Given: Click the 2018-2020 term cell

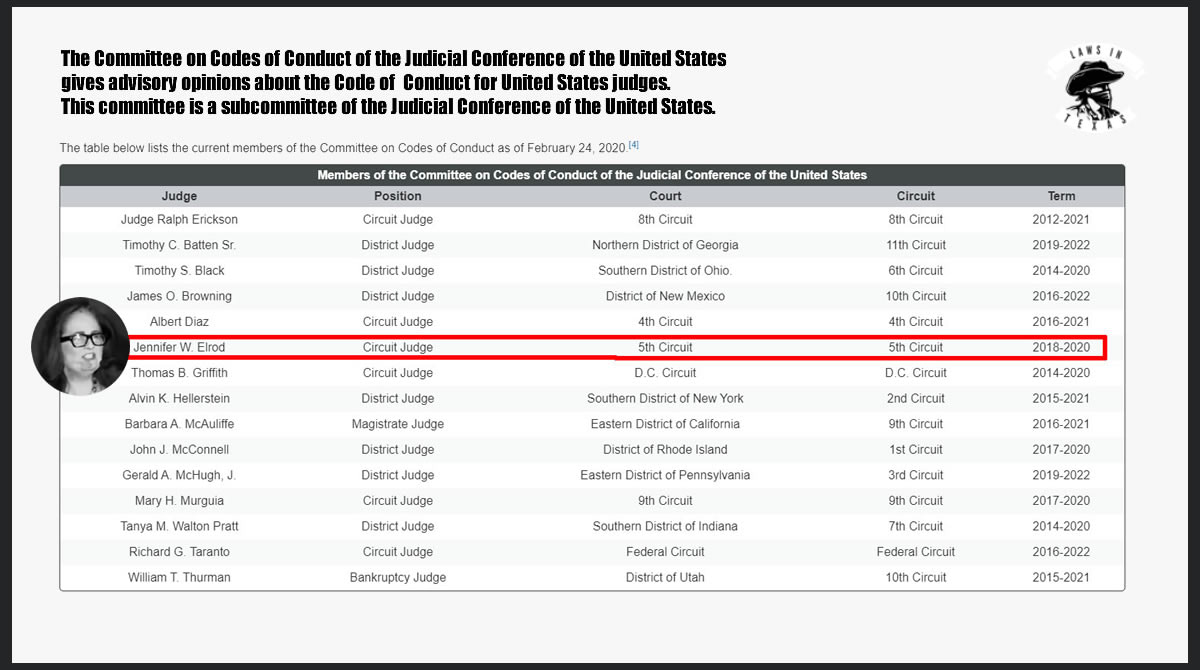Looking at the screenshot, I should pos(1062,348).
